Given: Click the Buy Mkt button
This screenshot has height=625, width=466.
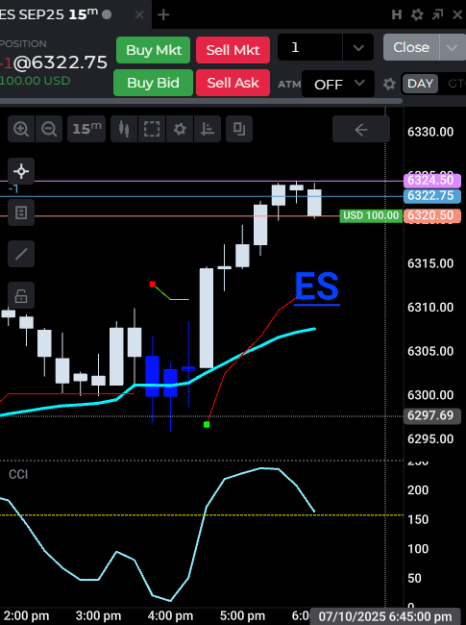Looking at the screenshot, I should tap(153, 50).
